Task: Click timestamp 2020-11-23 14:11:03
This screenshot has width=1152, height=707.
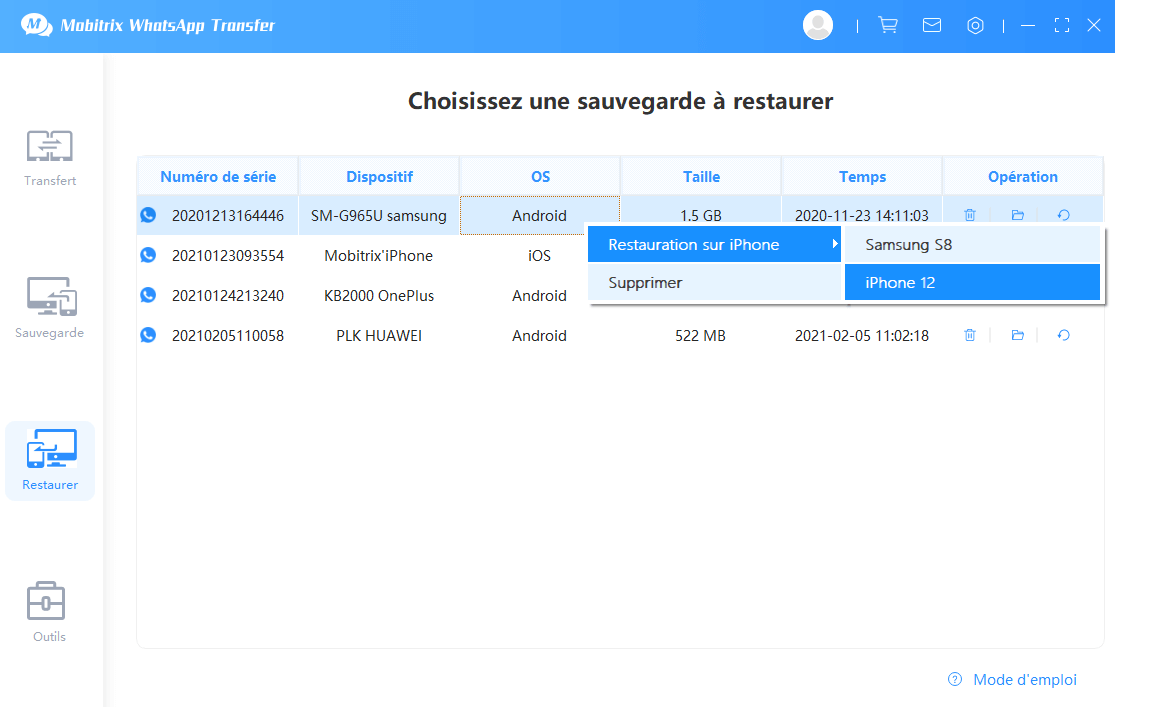Action: (862, 215)
